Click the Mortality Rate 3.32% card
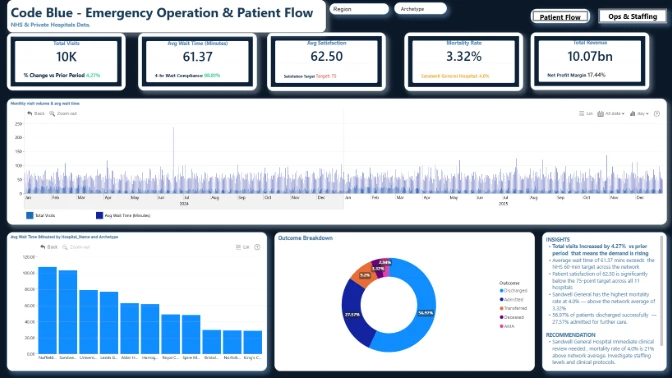Screen dimensions: 672x378 click(x=464, y=61)
